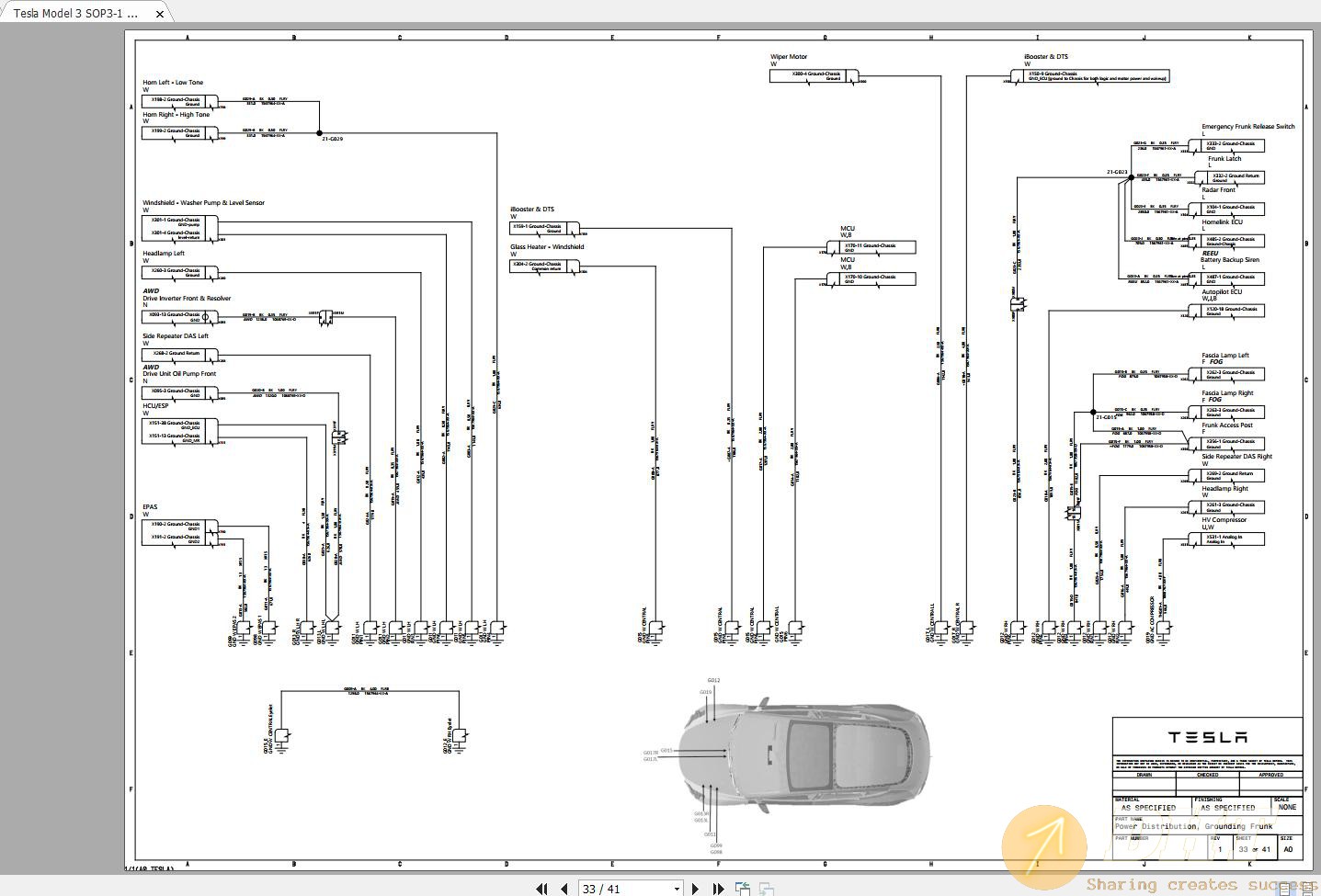1321x896 pixels.
Task: Jump to the last page
Action: tap(718, 889)
